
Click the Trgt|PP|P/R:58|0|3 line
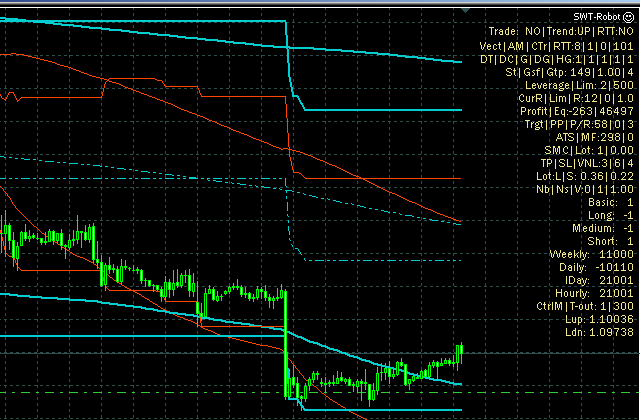click(x=579, y=124)
